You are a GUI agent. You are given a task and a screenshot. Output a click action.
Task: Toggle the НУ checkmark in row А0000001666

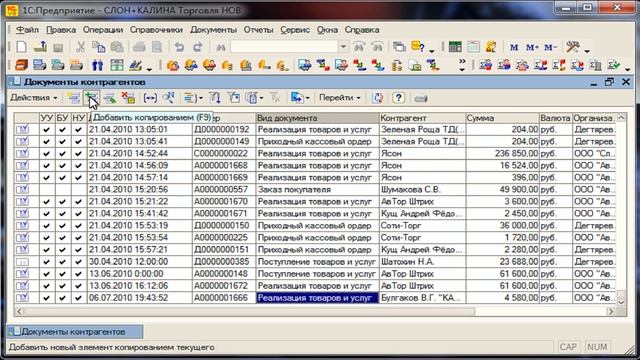tap(79, 298)
